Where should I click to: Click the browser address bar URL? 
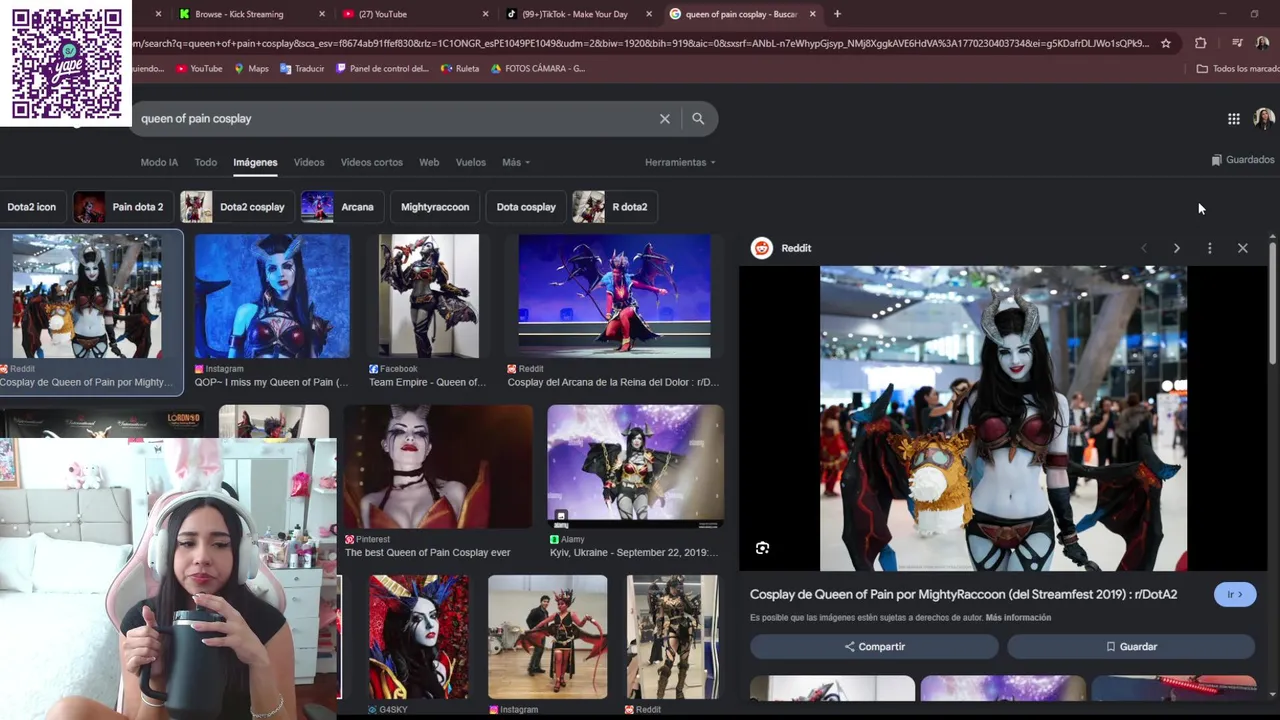click(x=640, y=43)
